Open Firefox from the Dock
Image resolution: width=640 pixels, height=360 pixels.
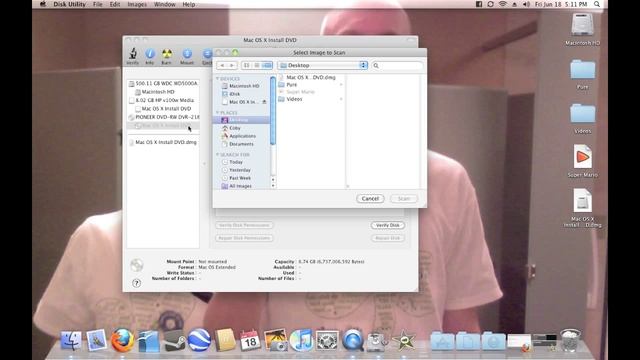pos(122,340)
